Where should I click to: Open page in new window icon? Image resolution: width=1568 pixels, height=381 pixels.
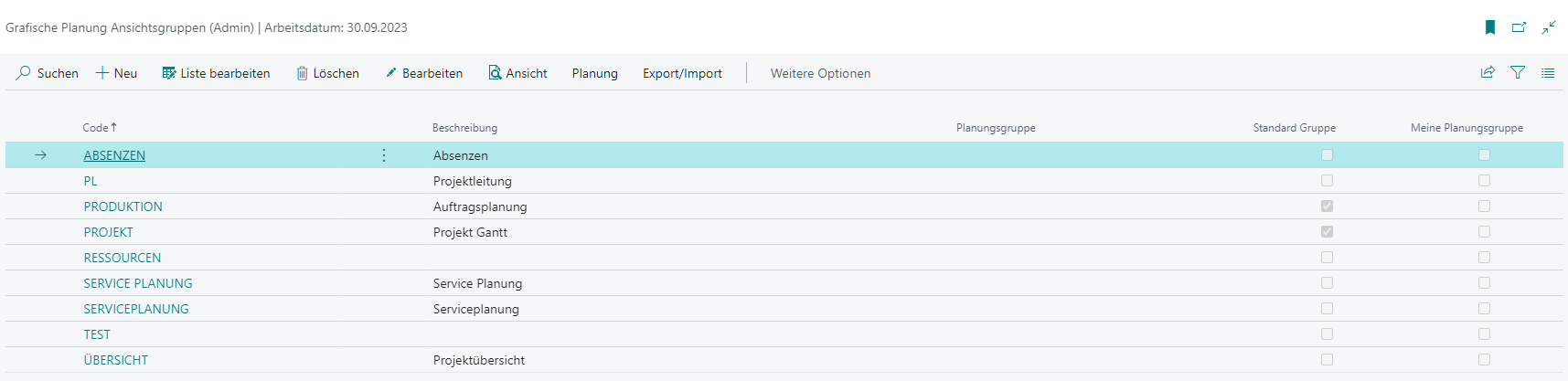(1519, 27)
